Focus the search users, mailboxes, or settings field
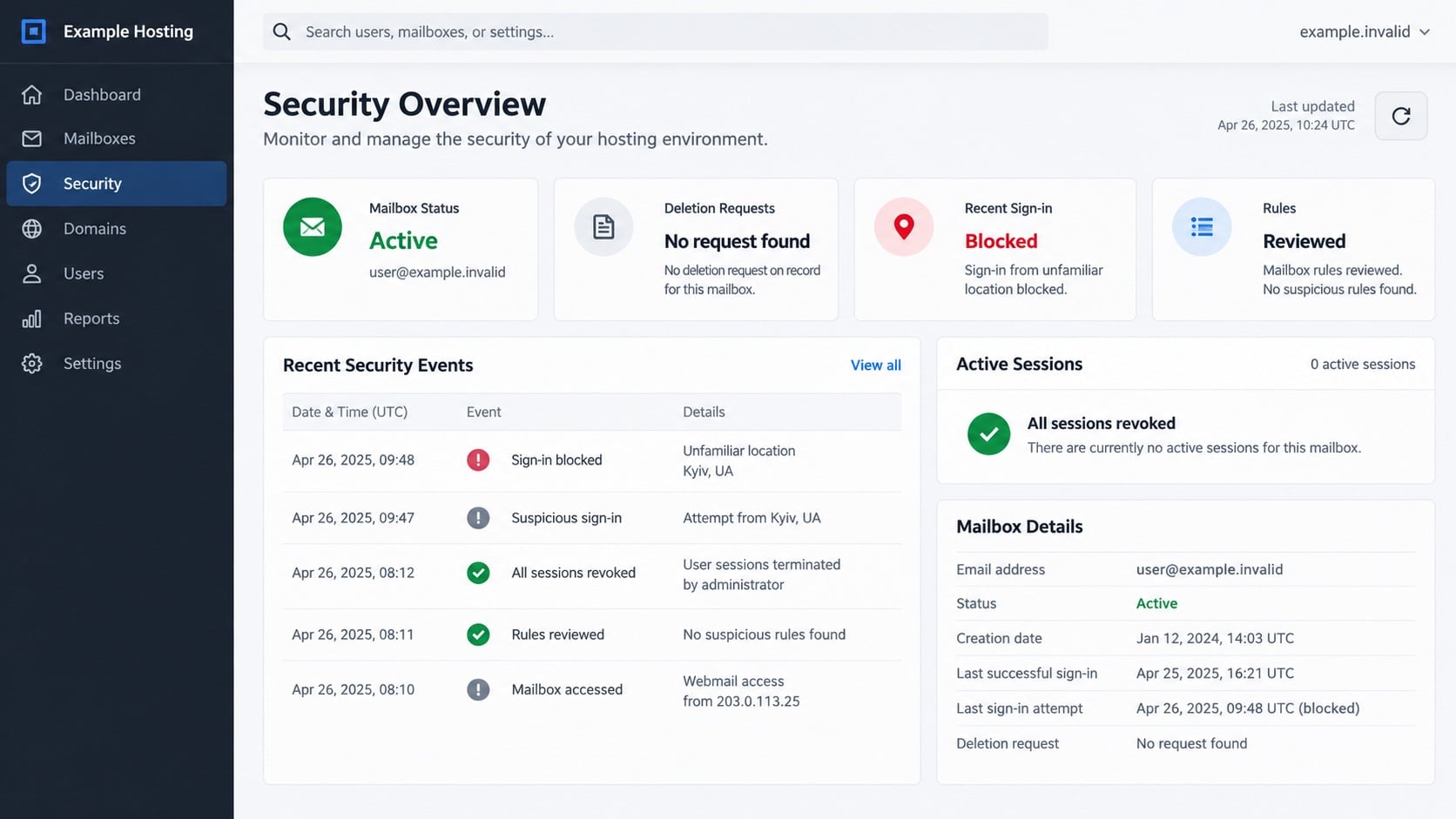Screen dimensions: 1456x819 click(656, 31)
